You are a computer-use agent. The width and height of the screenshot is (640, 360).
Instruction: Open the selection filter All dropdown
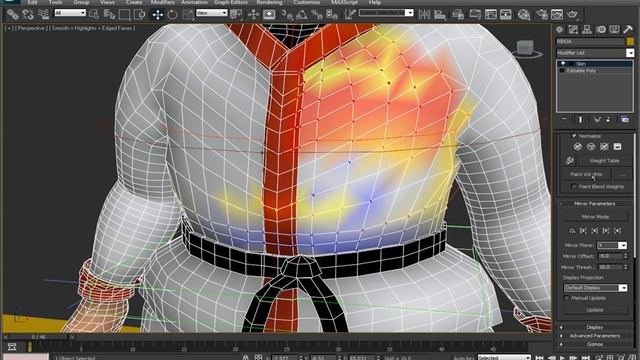click(x=70, y=13)
